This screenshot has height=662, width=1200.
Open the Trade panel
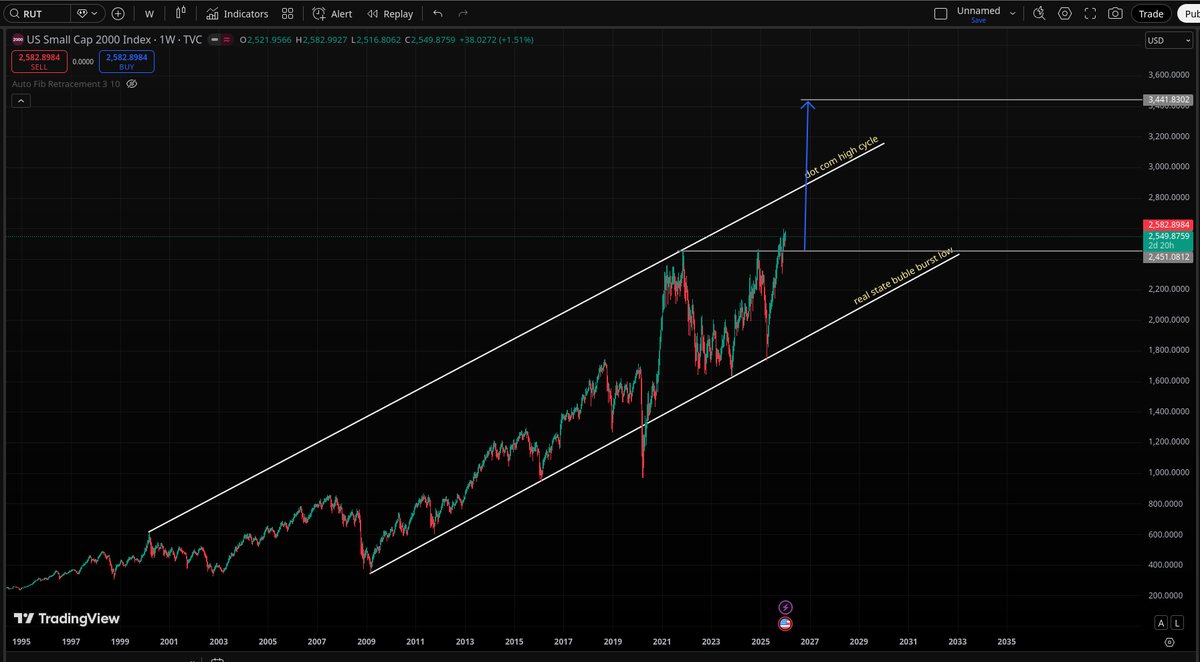(x=1151, y=14)
